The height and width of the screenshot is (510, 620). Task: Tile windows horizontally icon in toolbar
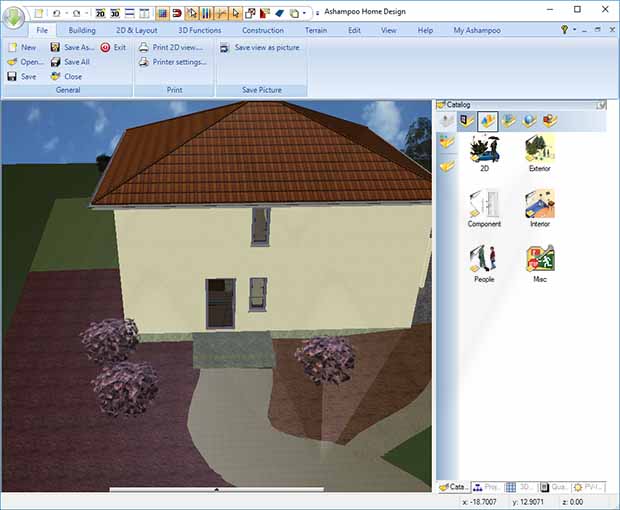pos(130,13)
